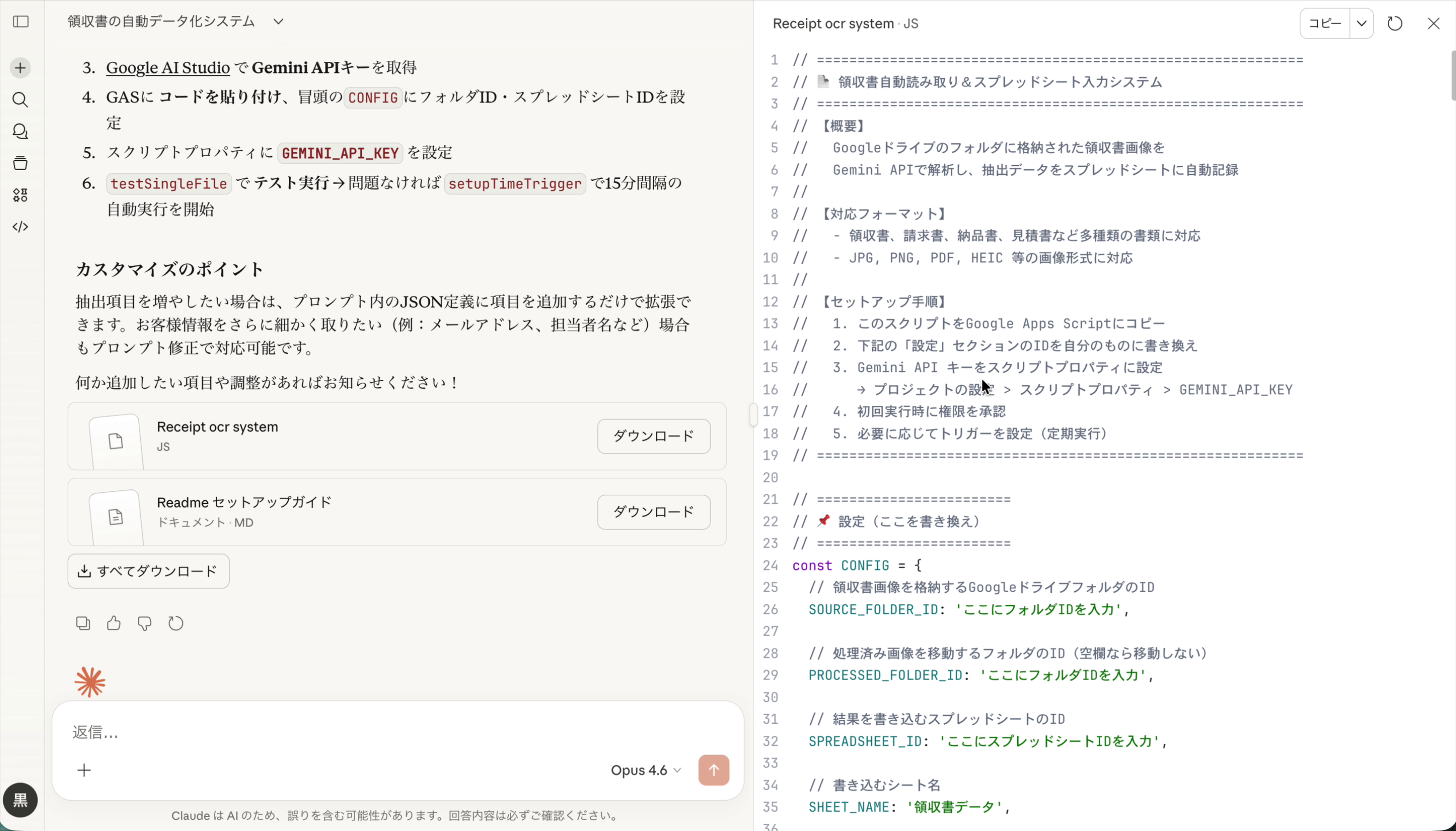Expand the コピー options chevron

point(1362,23)
